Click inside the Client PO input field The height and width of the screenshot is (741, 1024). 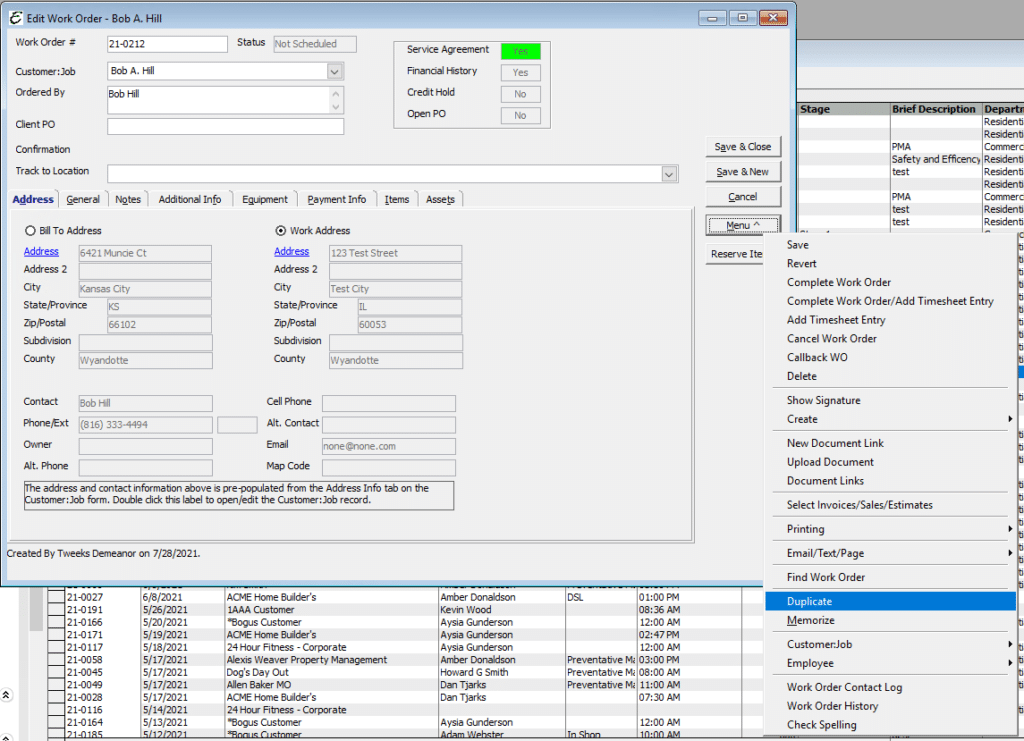[x=225, y=126]
